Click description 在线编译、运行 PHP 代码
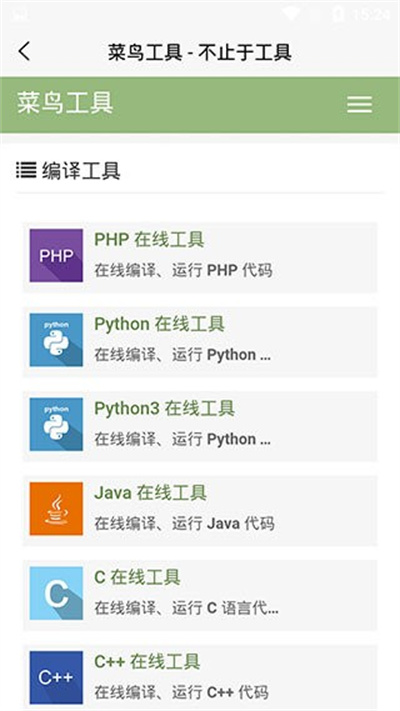 click(183, 270)
